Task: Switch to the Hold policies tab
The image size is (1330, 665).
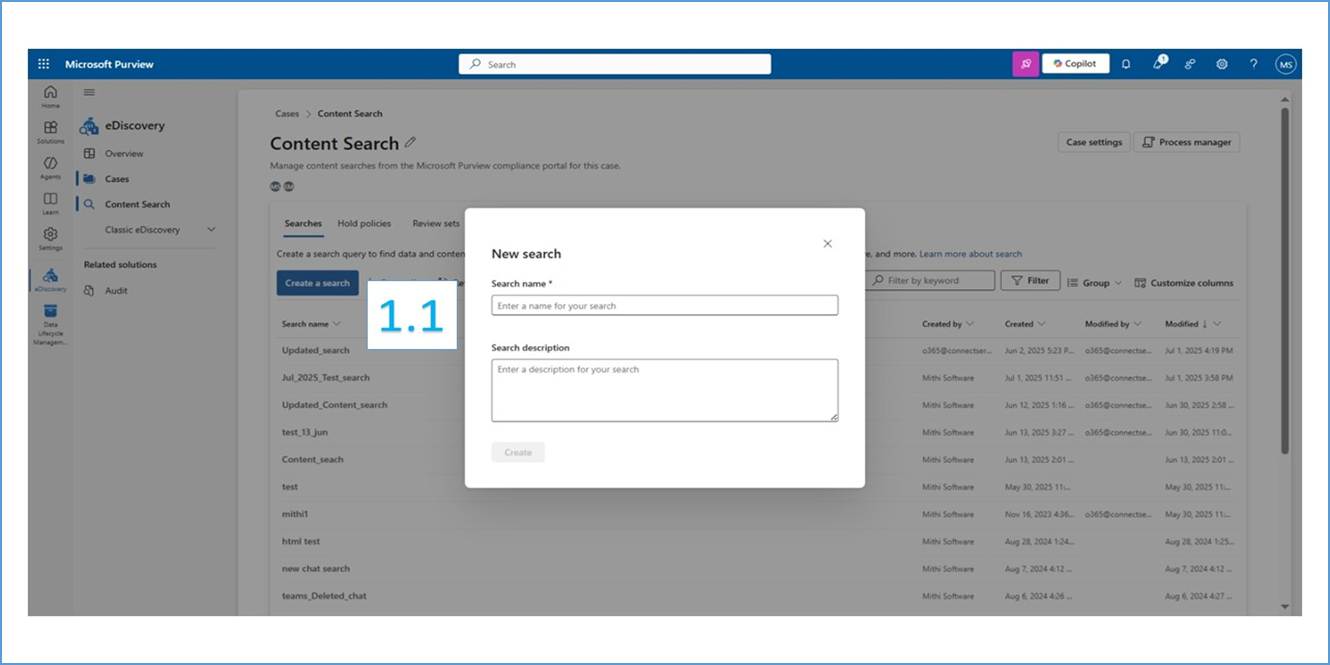Action: pos(364,223)
